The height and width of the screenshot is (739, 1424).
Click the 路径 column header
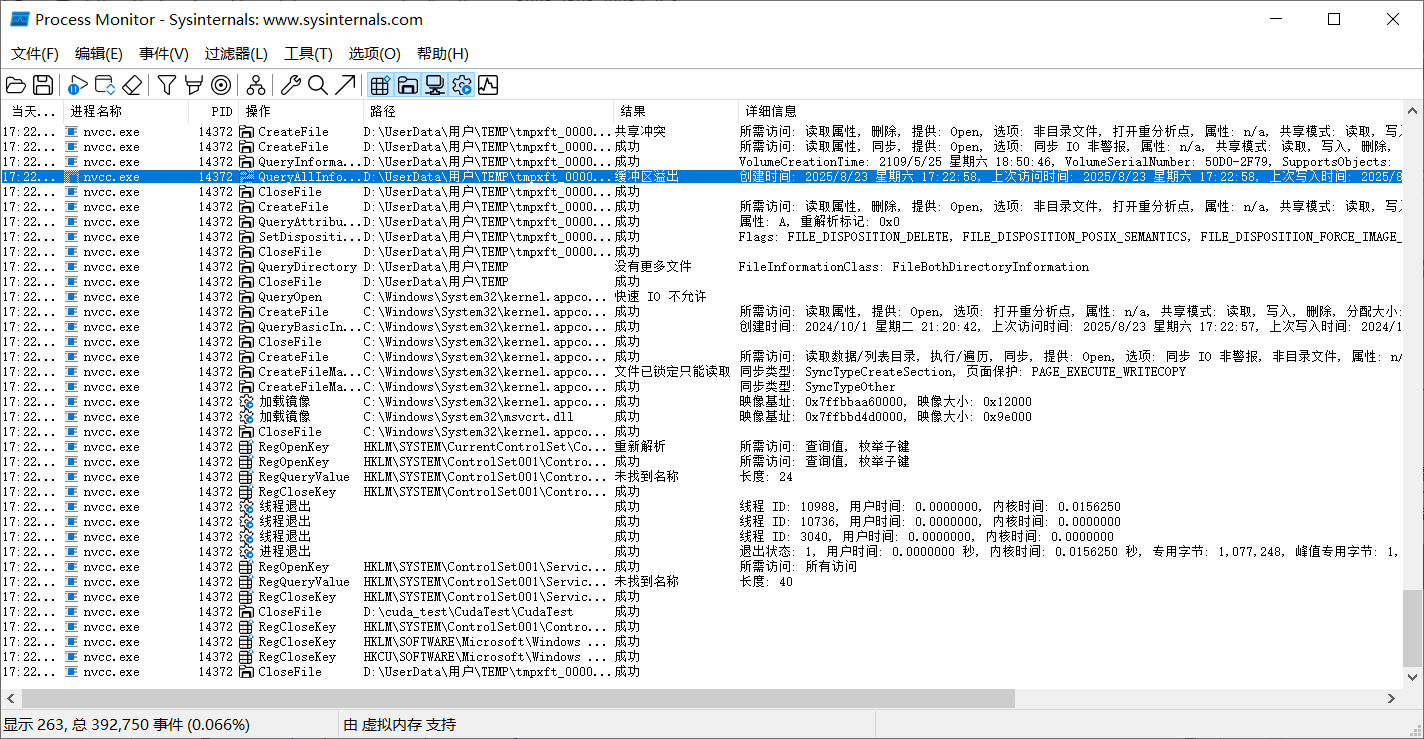(488, 111)
